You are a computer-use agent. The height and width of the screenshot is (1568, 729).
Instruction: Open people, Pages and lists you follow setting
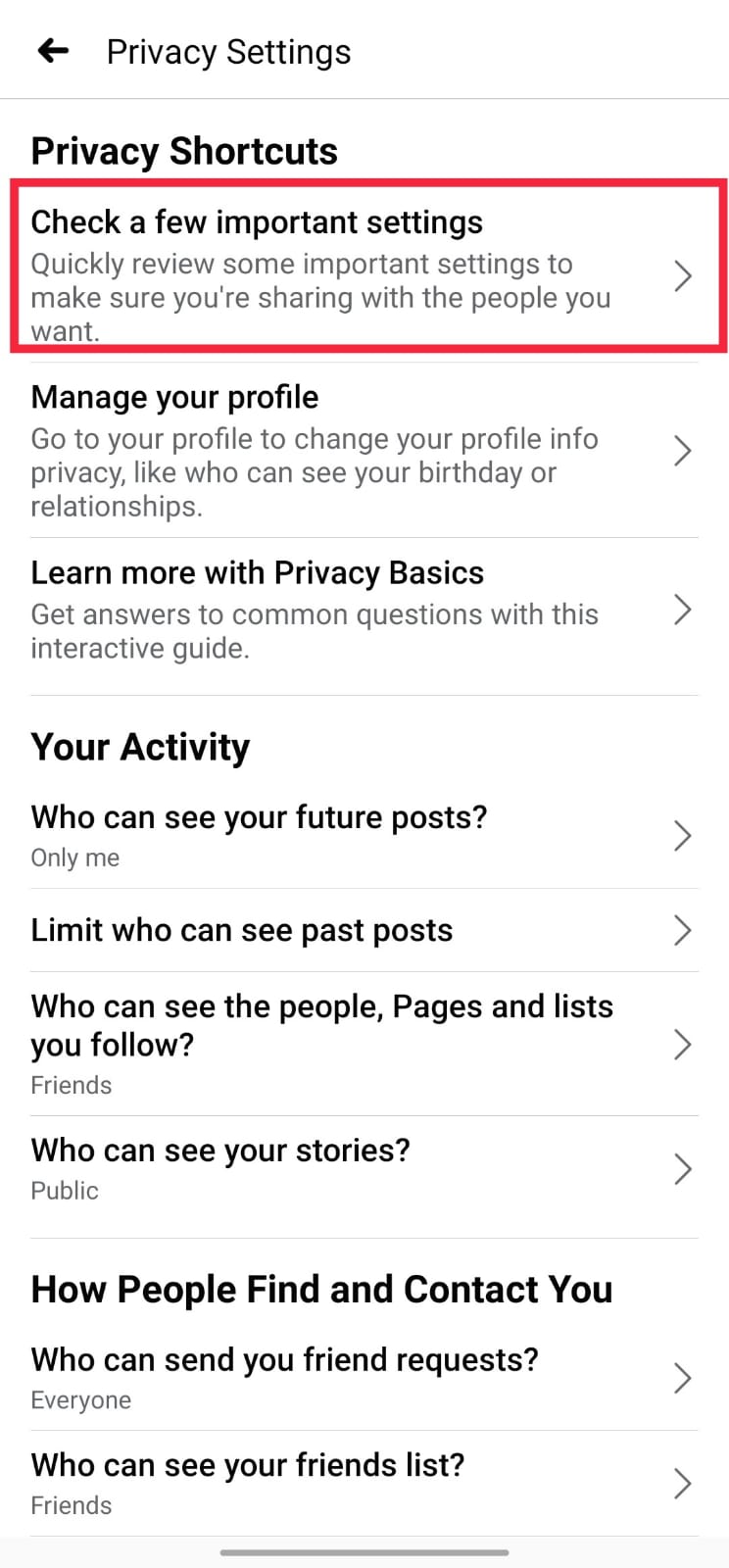pyautogui.click(x=323, y=1044)
